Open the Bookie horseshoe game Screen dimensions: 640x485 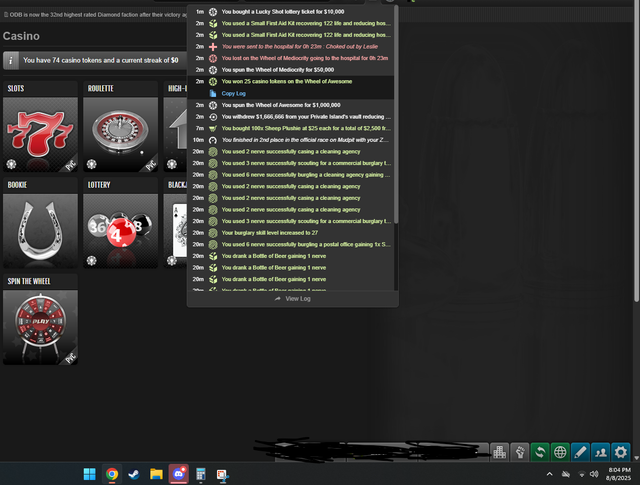tap(40, 223)
